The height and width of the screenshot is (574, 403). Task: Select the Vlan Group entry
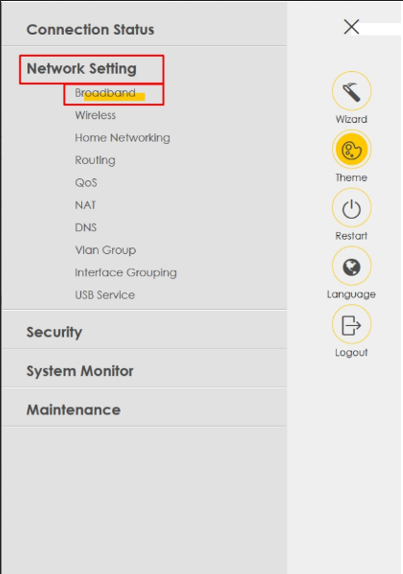click(x=105, y=250)
